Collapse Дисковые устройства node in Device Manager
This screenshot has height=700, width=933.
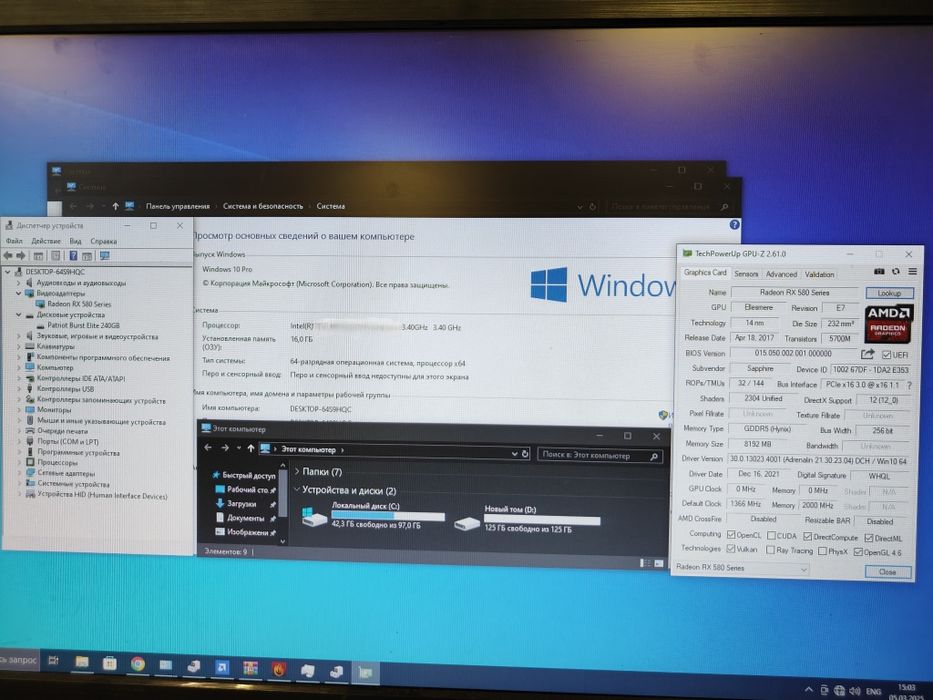(x=18, y=314)
